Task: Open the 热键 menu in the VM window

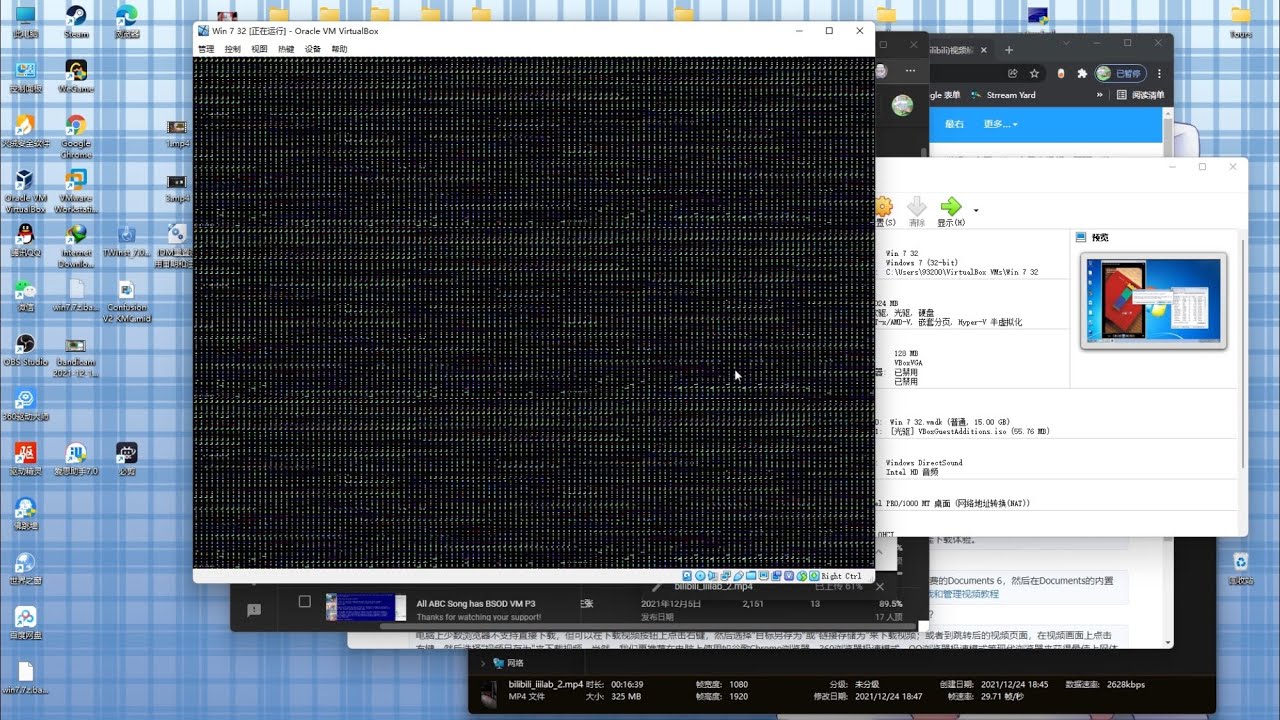Action: [x=286, y=49]
